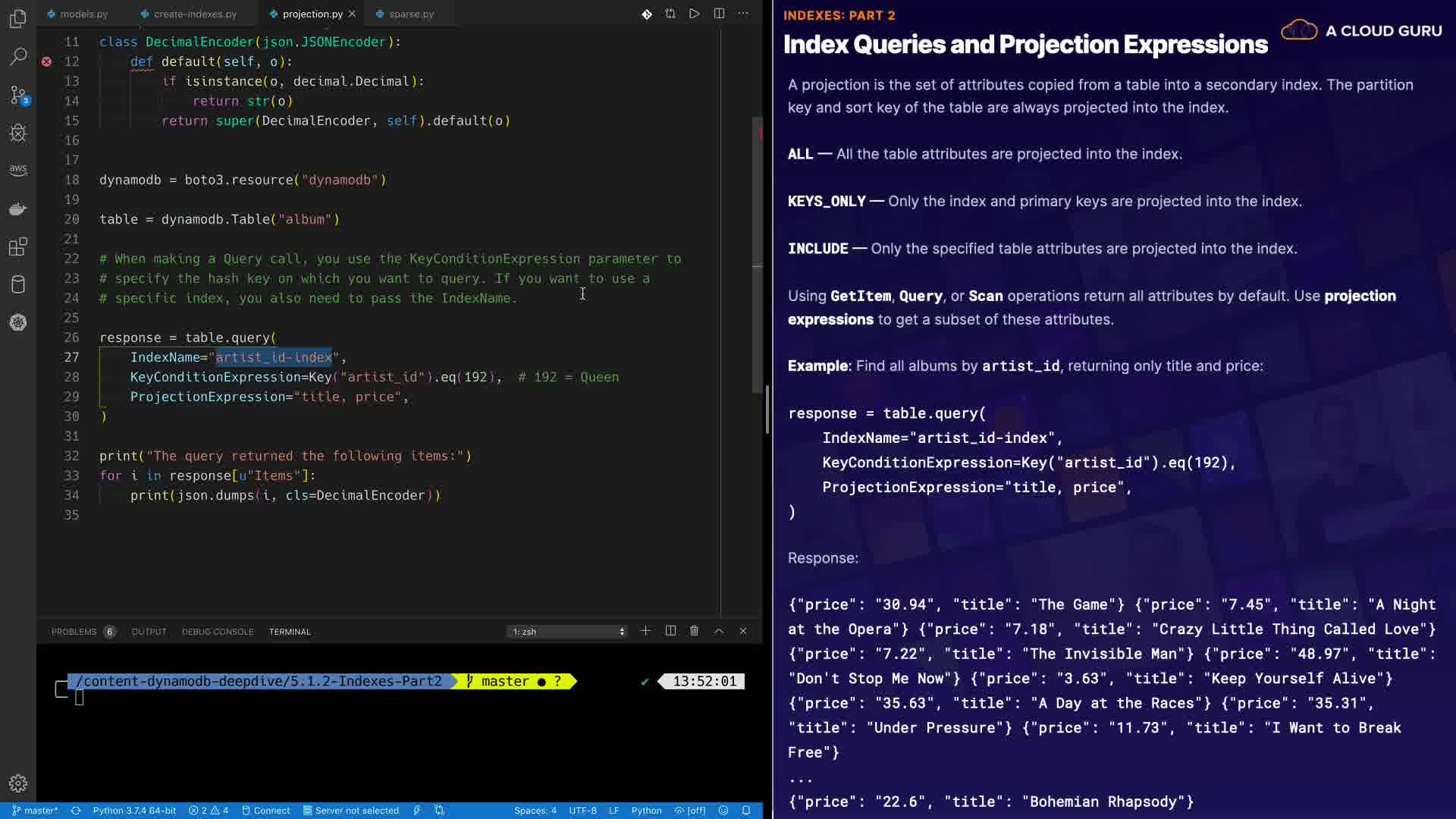Toggle split terminal icon
This screenshot has width=1456, height=819.
670,631
